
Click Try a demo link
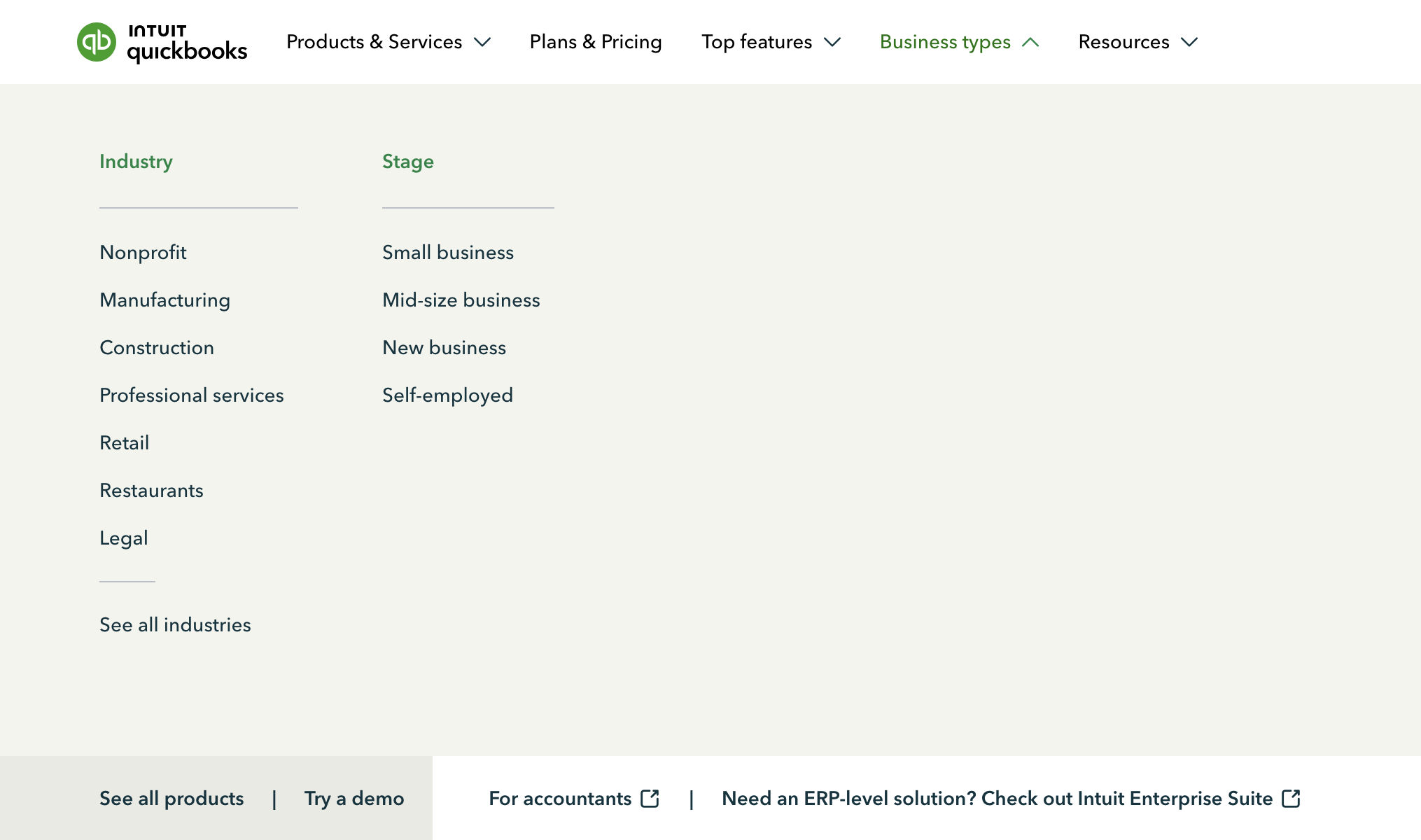[354, 798]
